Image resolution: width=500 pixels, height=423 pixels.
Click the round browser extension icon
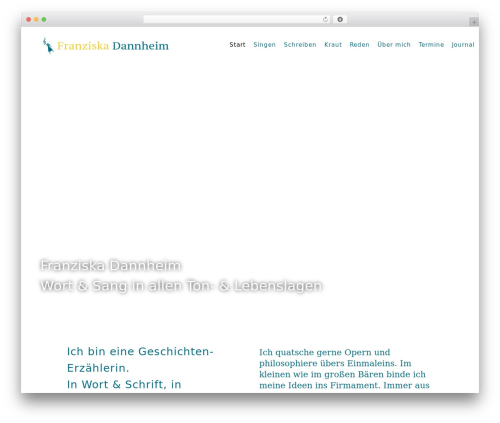point(340,19)
